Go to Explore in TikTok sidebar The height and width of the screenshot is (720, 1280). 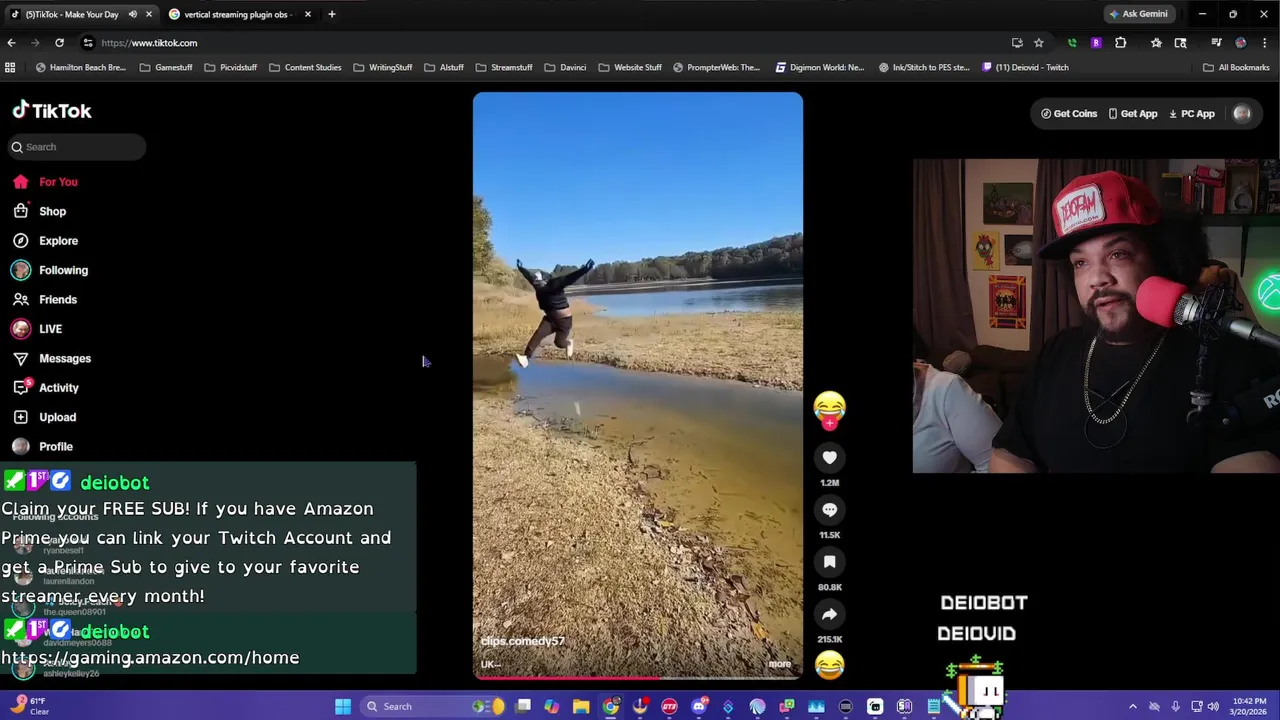pos(46,241)
